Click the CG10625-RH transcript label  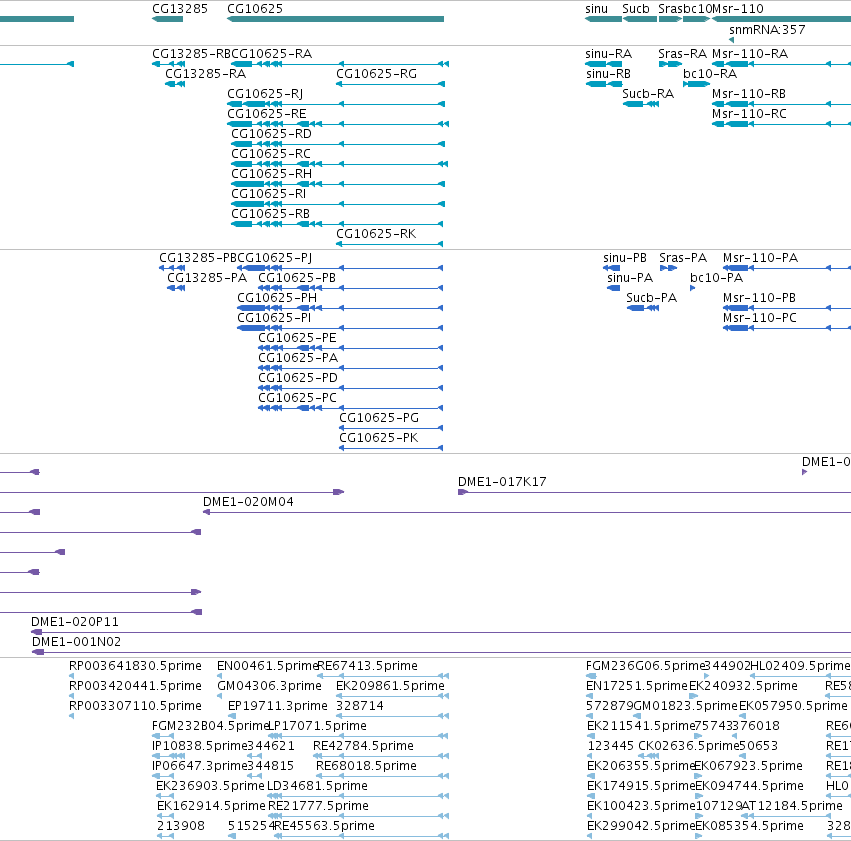click(271, 174)
